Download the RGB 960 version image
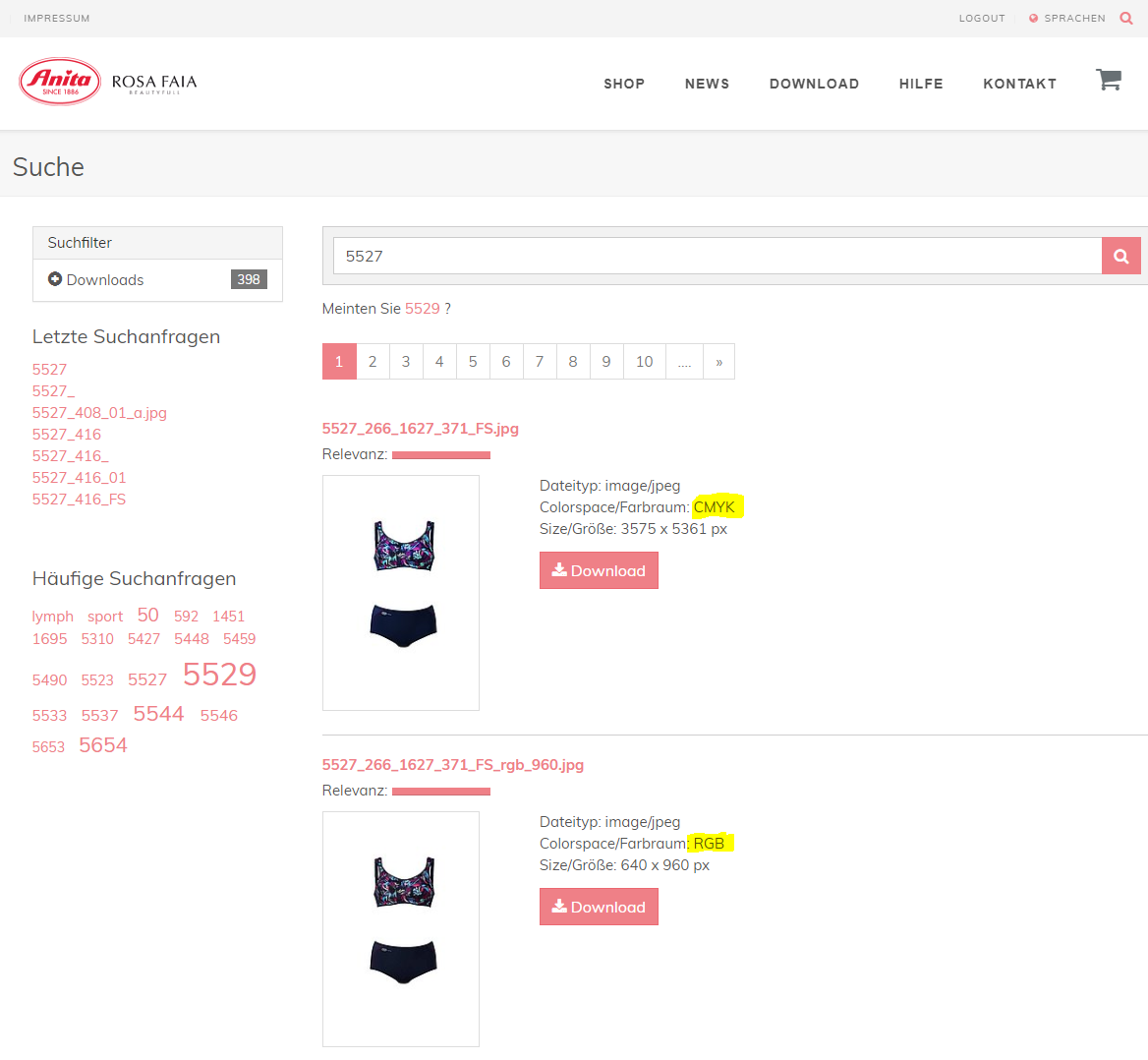 599,907
